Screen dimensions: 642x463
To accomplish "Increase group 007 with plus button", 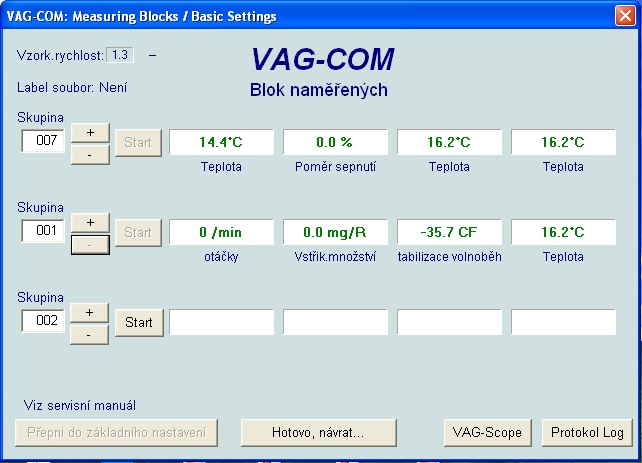I will (90, 133).
